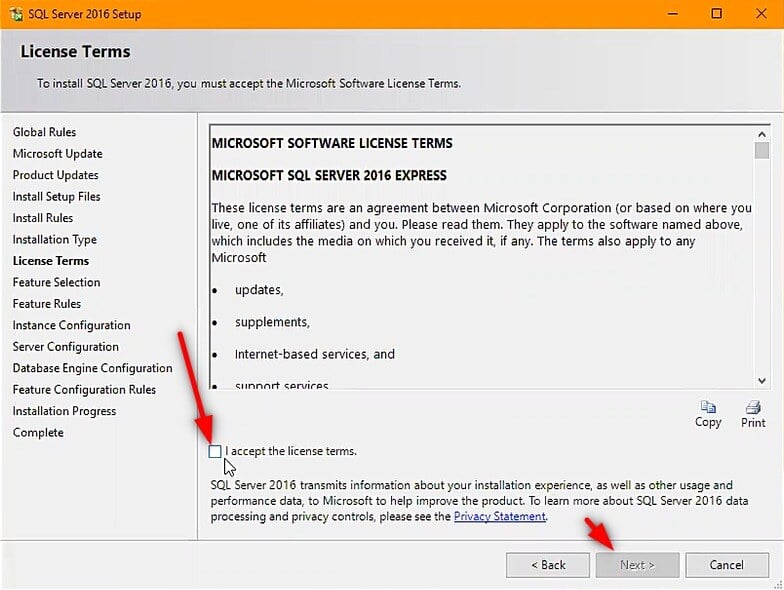
Task: Select the Feature Selection step
Action: pyautogui.click(x=56, y=282)
